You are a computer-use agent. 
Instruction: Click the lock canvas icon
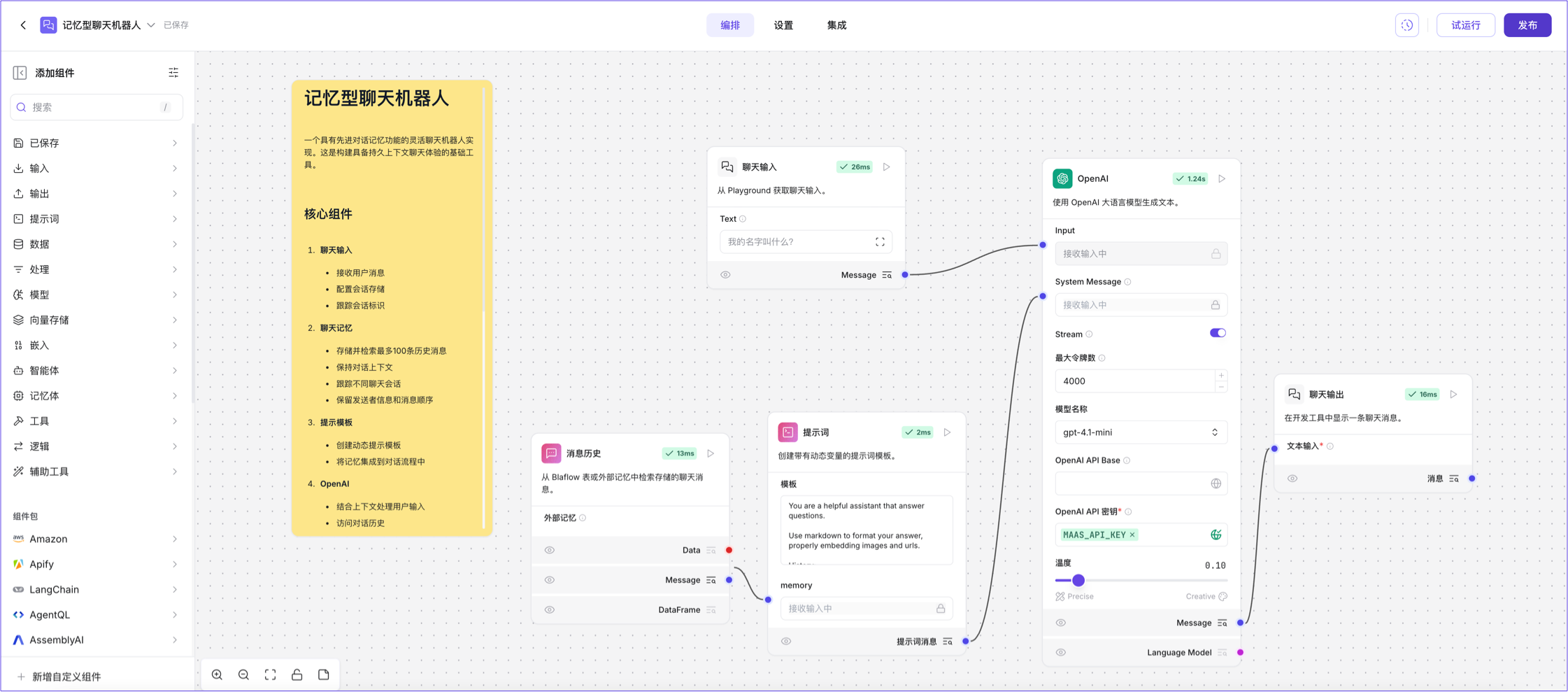pyautogui.click(x=297, y=675)
